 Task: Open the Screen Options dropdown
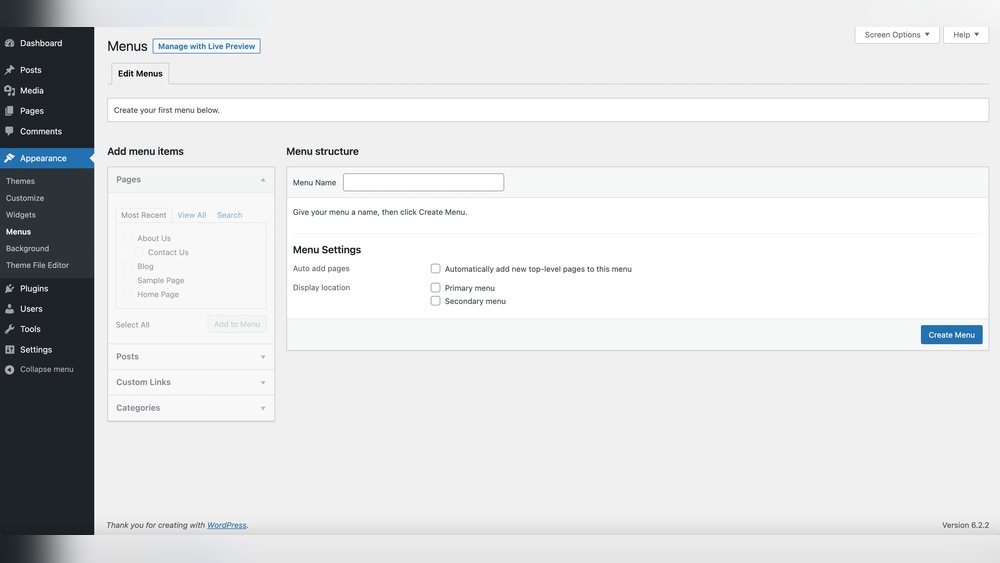897,34
